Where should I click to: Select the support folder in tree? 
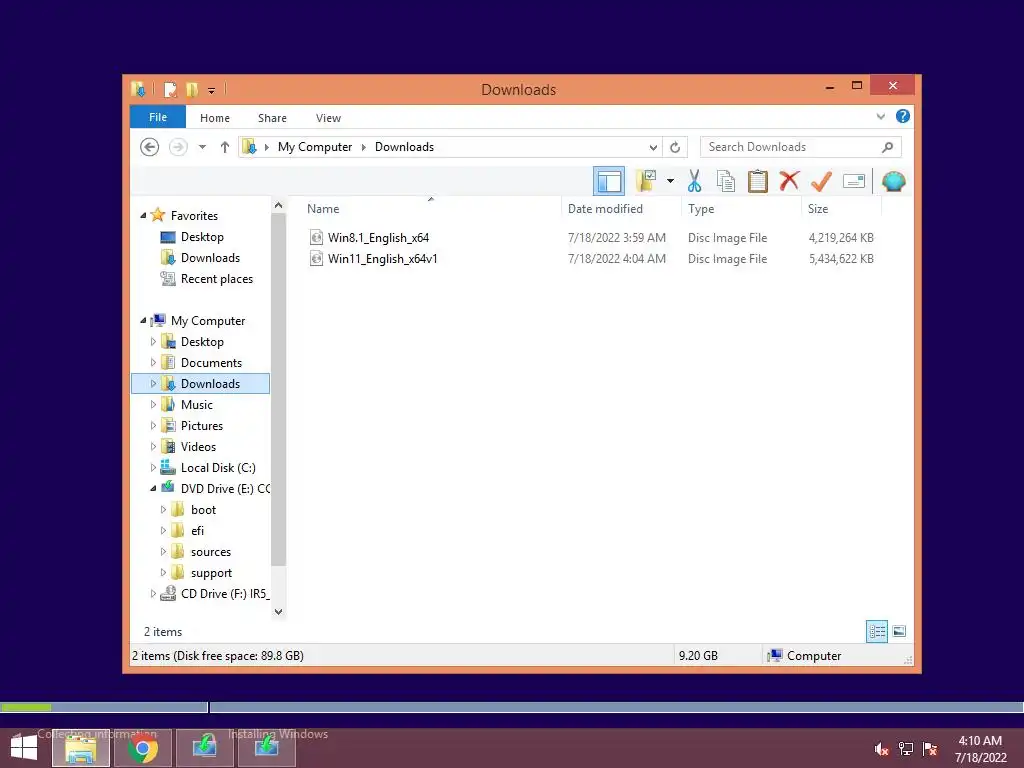(211, 573)
